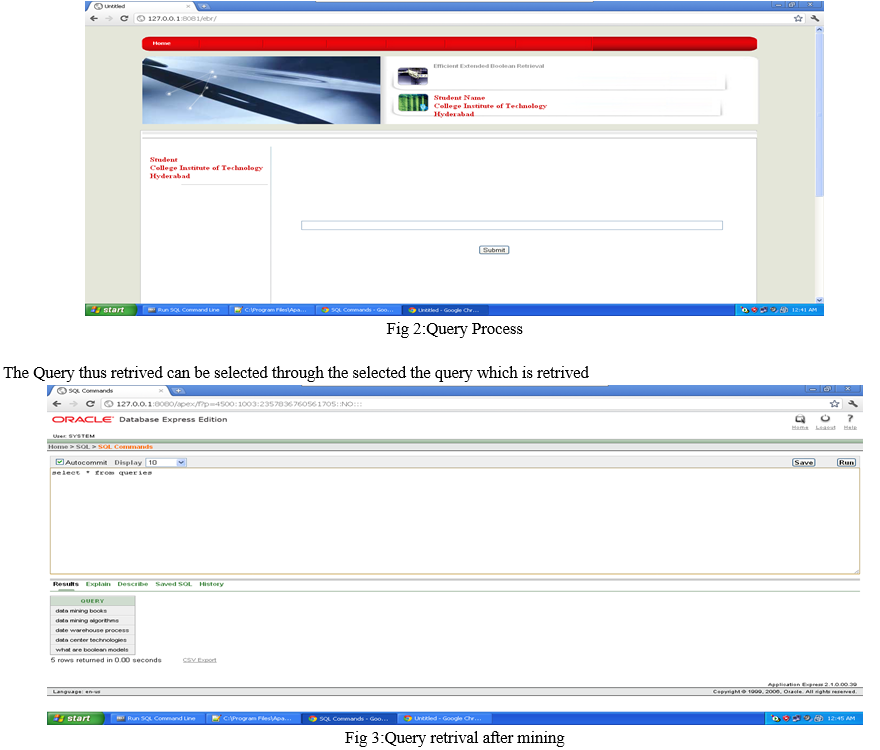Click the vertical scrollbar of the ebr page

point(819,112)
